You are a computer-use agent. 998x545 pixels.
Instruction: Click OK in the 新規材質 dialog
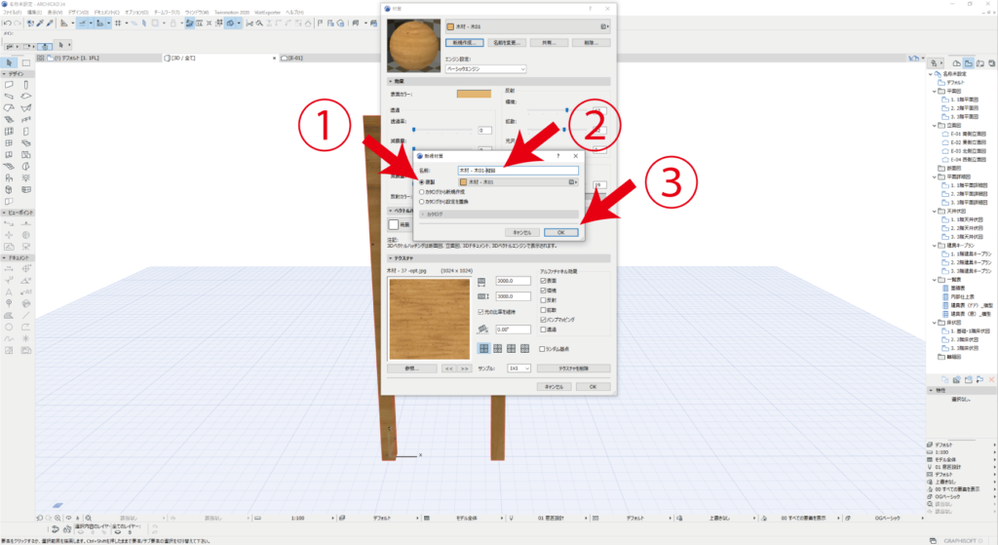561,232
